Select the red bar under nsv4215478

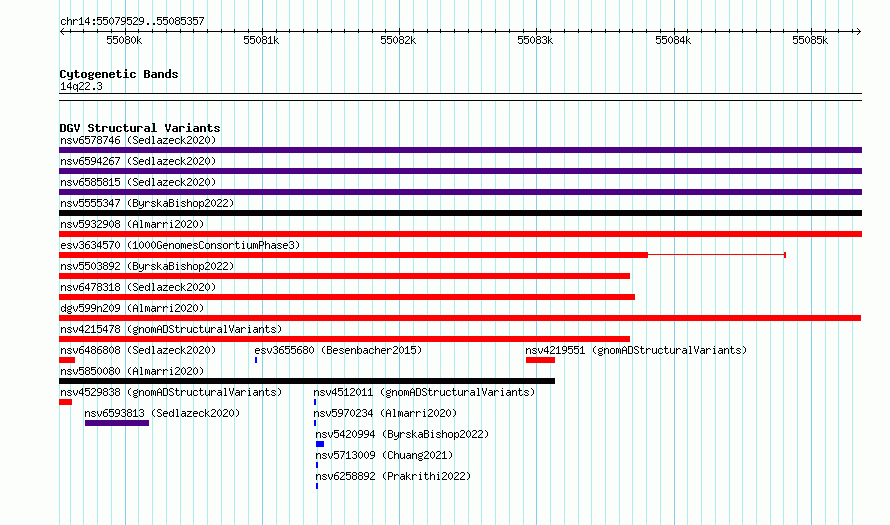coord(345,339)
